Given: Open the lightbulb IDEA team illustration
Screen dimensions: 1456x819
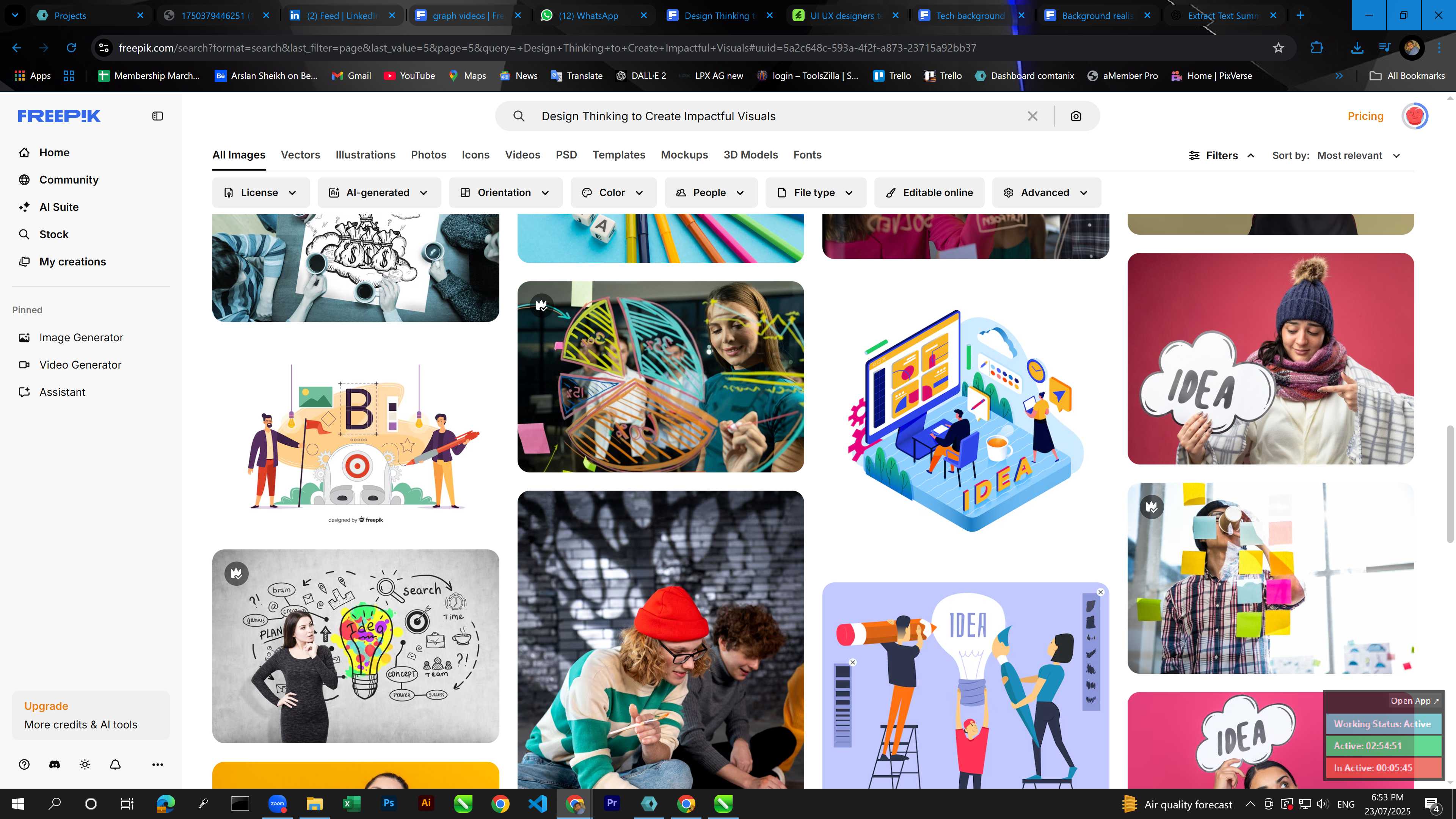Looking at the screenshot, I should (965, 685).
